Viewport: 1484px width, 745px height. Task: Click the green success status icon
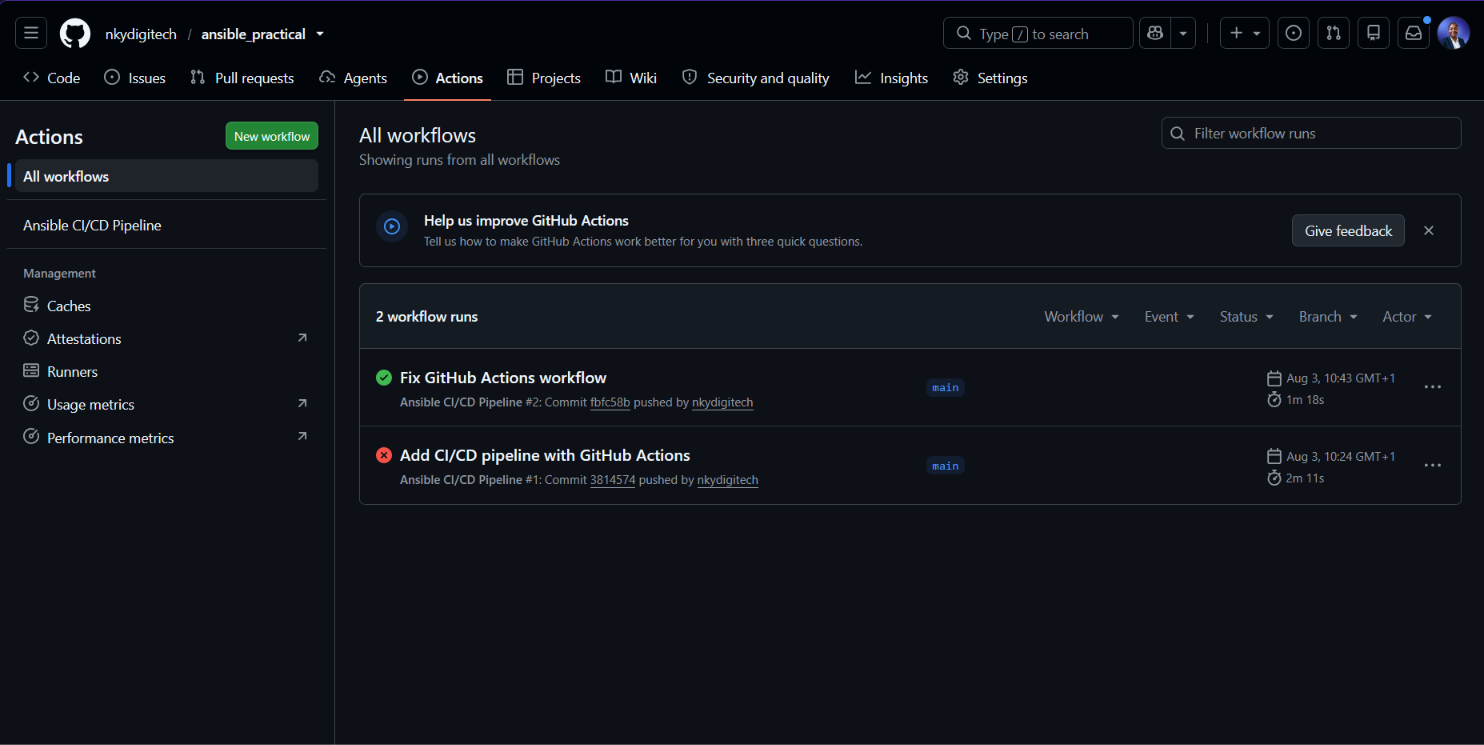[x=384, y=377]
